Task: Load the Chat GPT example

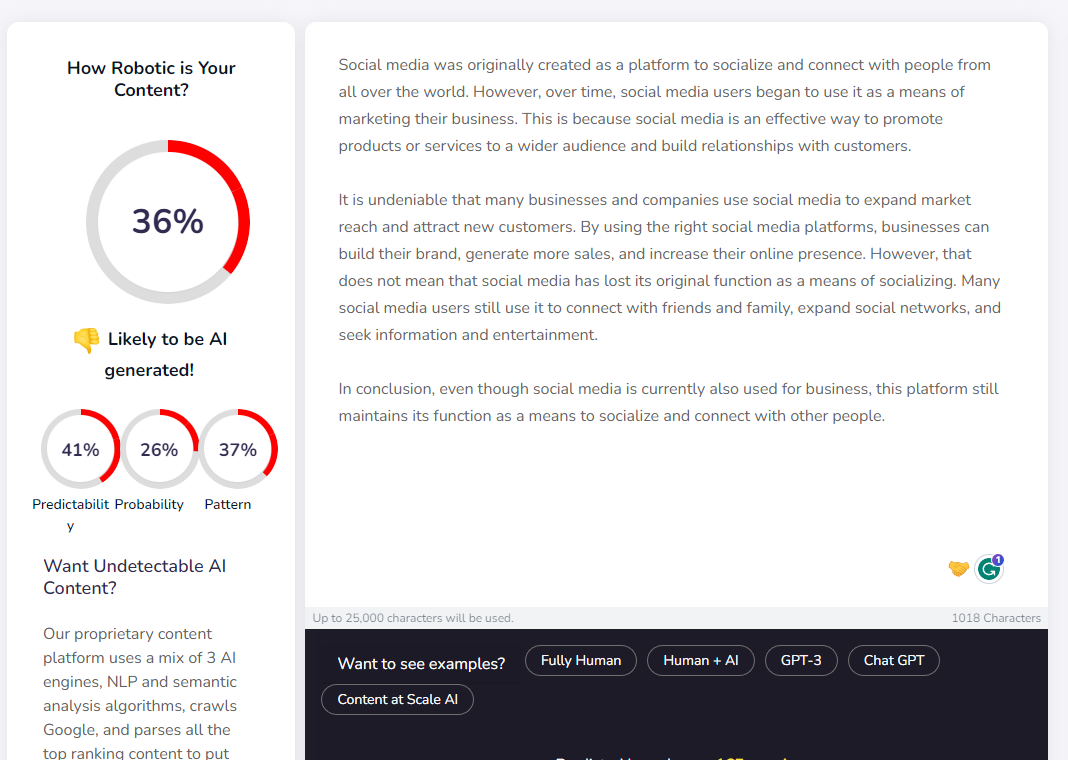Action: (x=894, y=661)
